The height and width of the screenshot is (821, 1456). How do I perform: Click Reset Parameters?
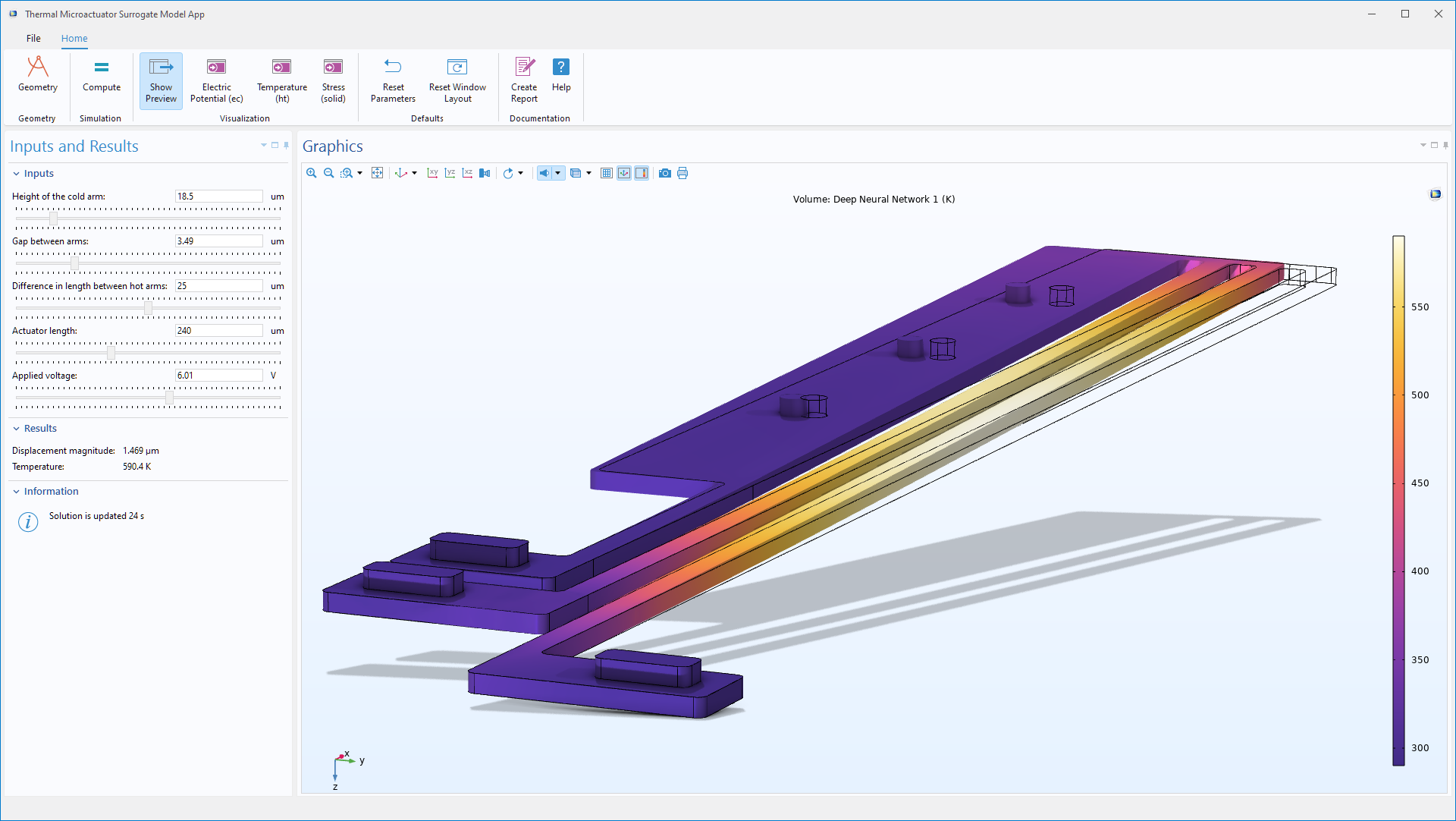click(393, 80)
